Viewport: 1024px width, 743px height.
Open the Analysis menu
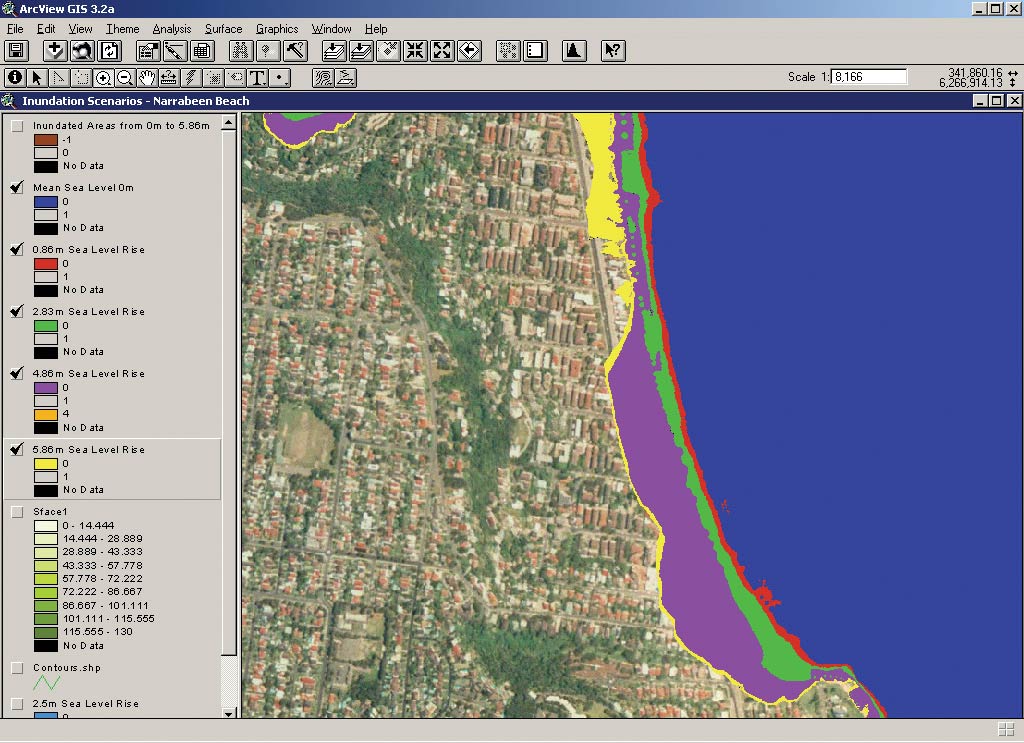point(172,29)
